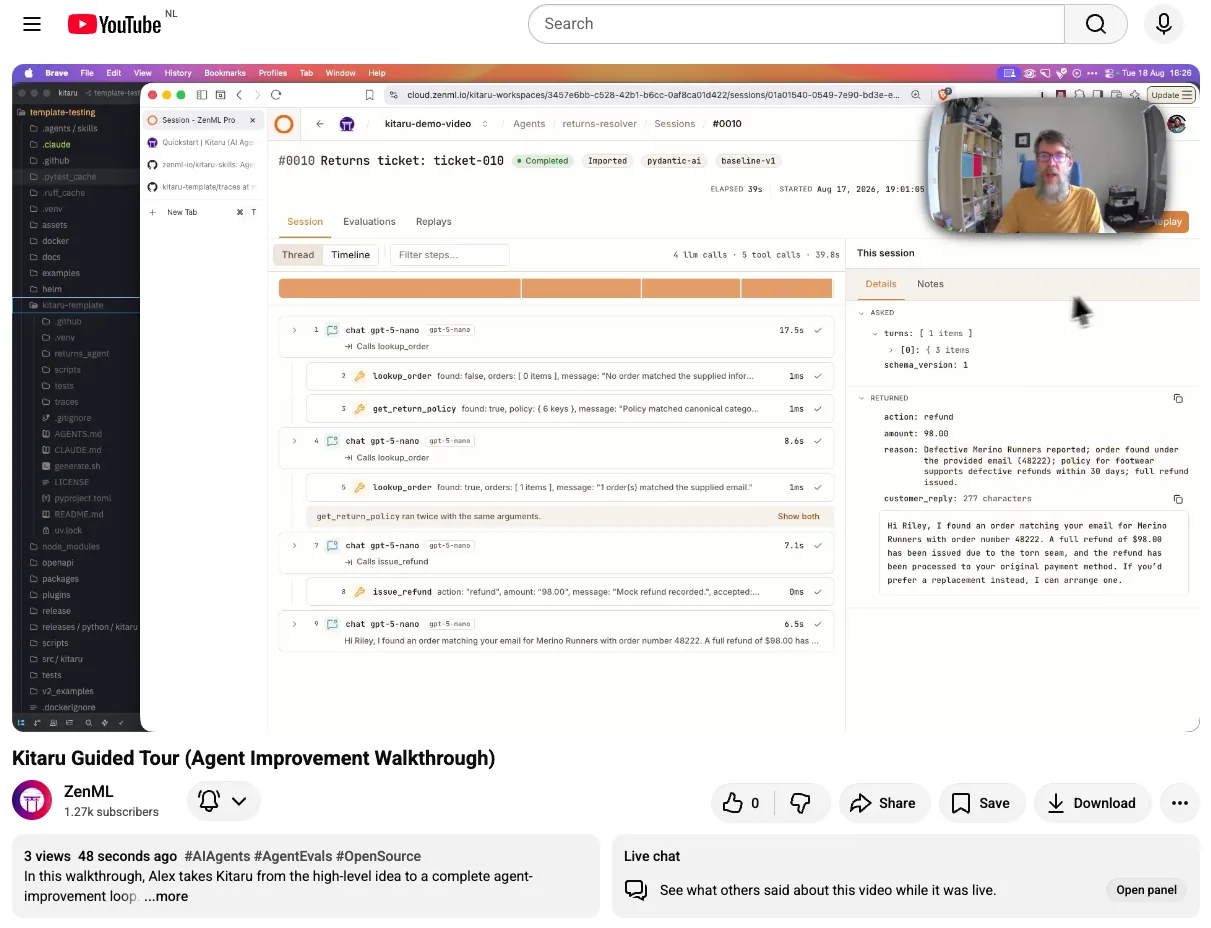Screen dimensions: 1211x928
Task: Expand step 4 chat gpt-5-nano
Action: coord(294,441)
